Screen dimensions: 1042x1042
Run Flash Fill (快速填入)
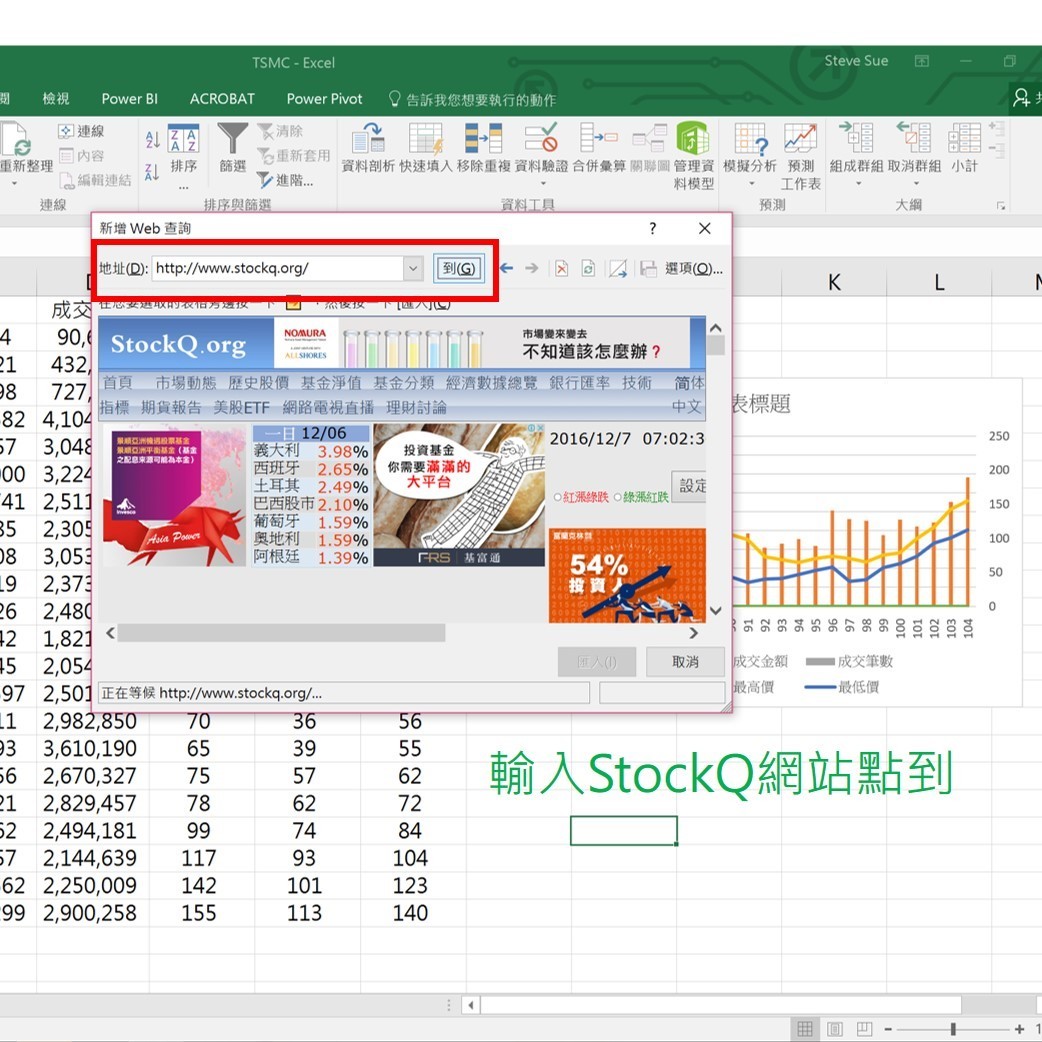click(425, 148)
